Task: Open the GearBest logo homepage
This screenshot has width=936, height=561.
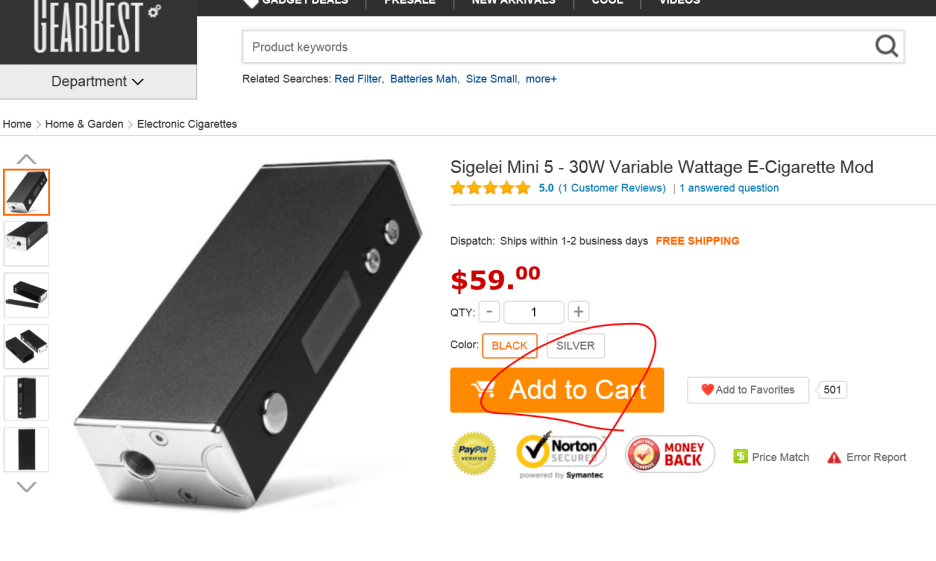Action: [x=97, y=26]
